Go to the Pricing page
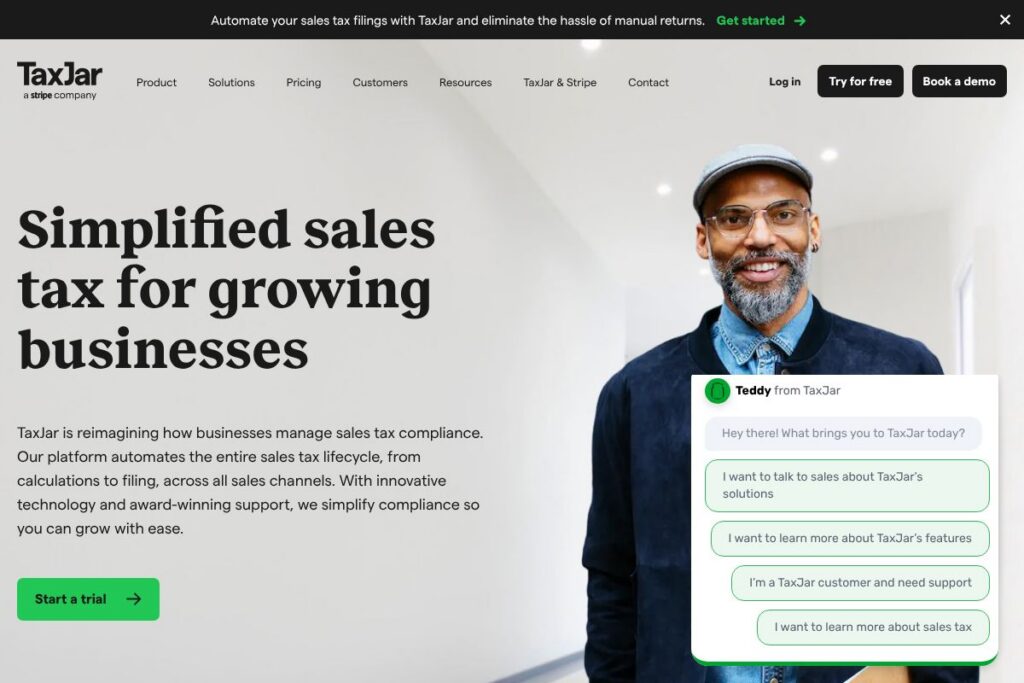Screen dimensions: 1024x683 pos(304,82)
